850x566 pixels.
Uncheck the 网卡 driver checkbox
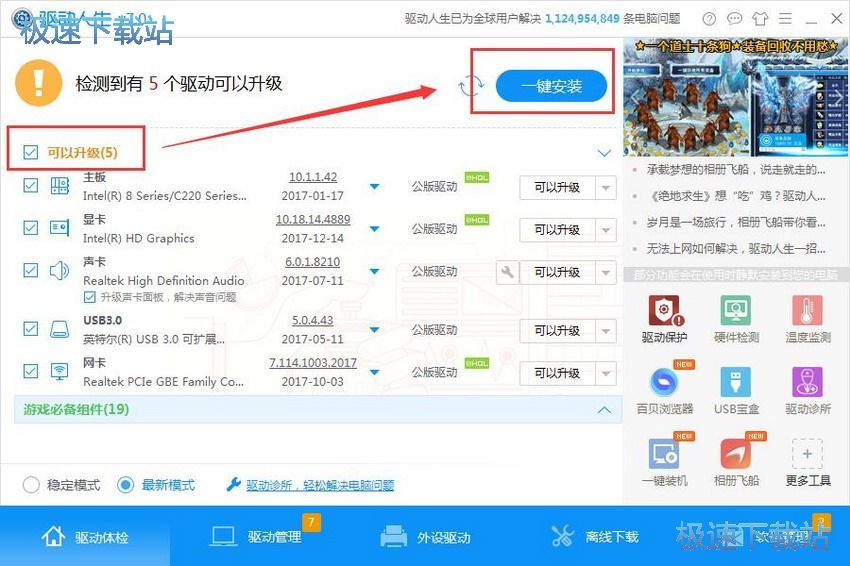pyautogui.click(x=31, y=371)
